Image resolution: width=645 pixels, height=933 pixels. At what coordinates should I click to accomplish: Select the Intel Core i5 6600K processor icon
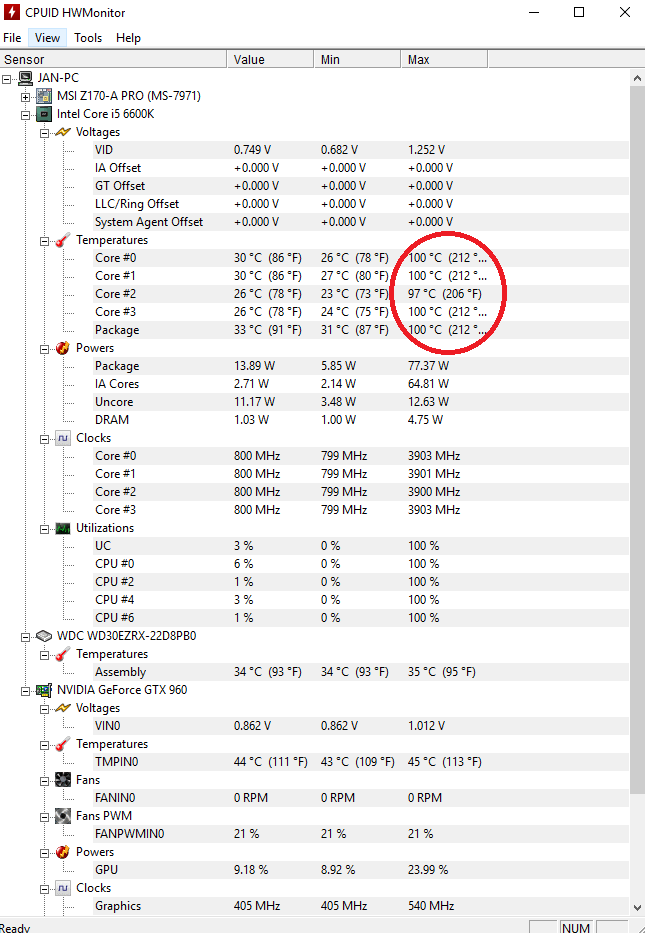pyautogui.click(x=44, y=114)
